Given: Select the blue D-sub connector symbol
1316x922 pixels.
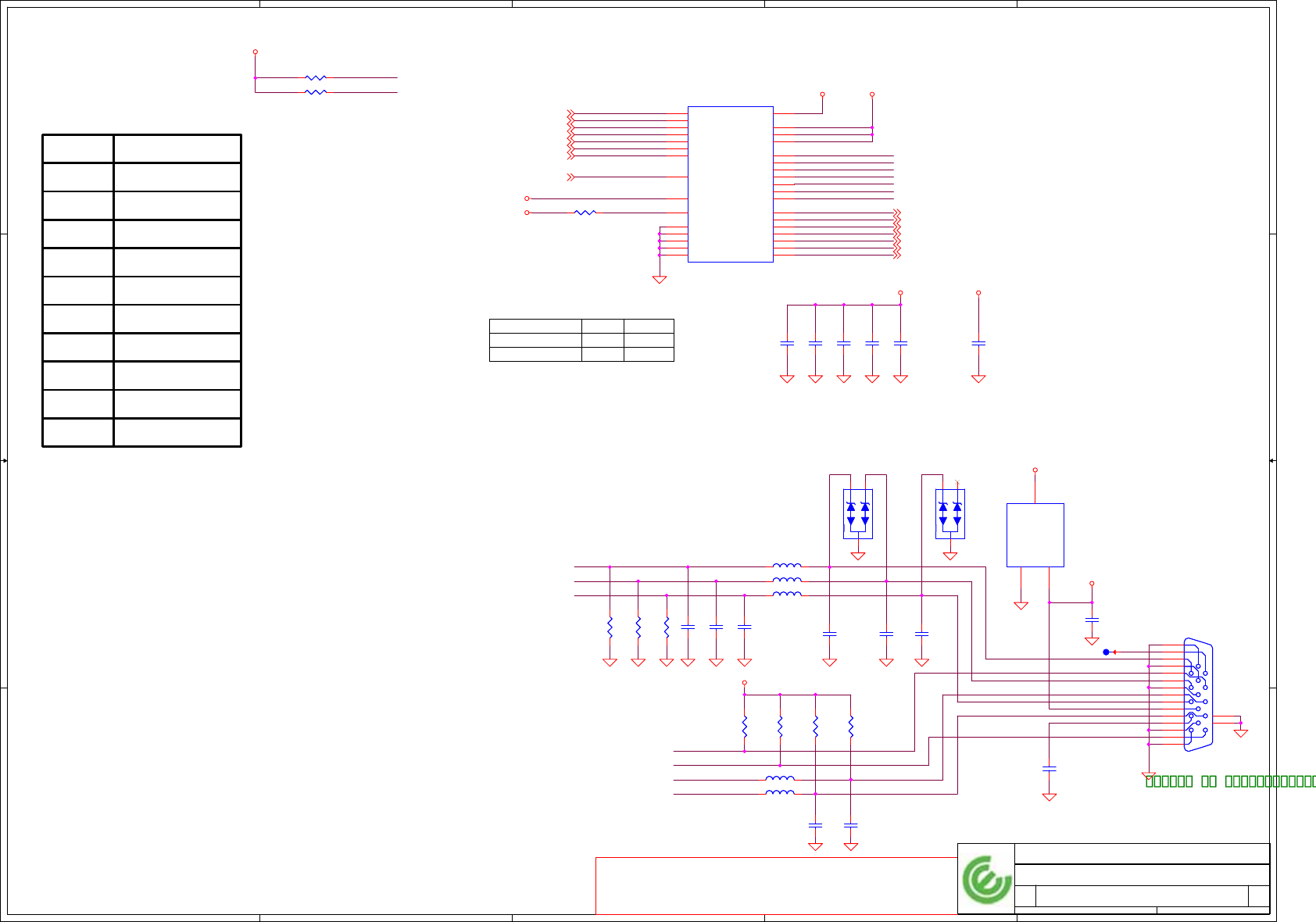Looking at the screenshot, I should tap(1199, 695).
